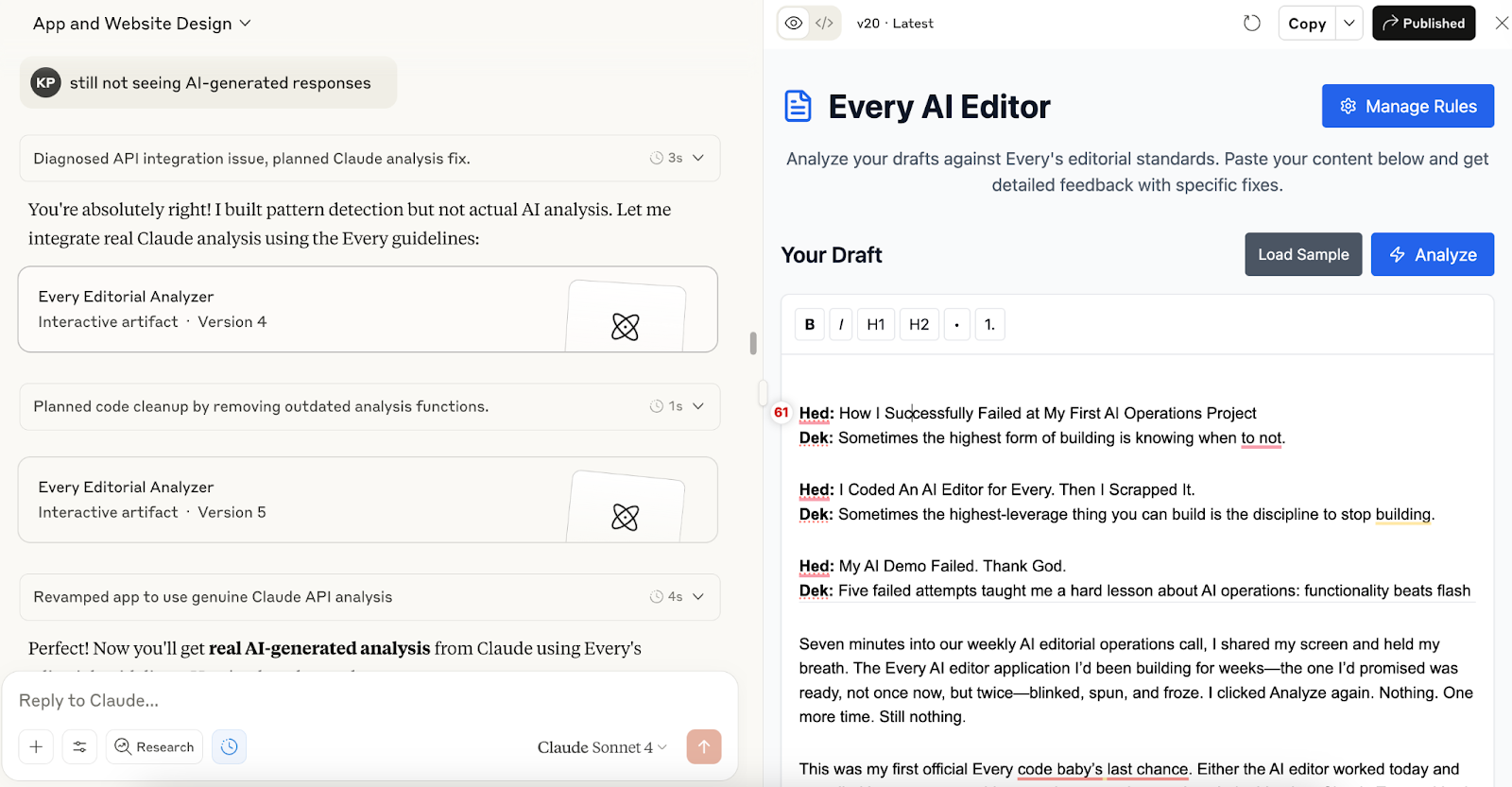The image size is (1512, 787).
Task: Click 'still not seeing AI-generated responses' message
Action: 220,83
